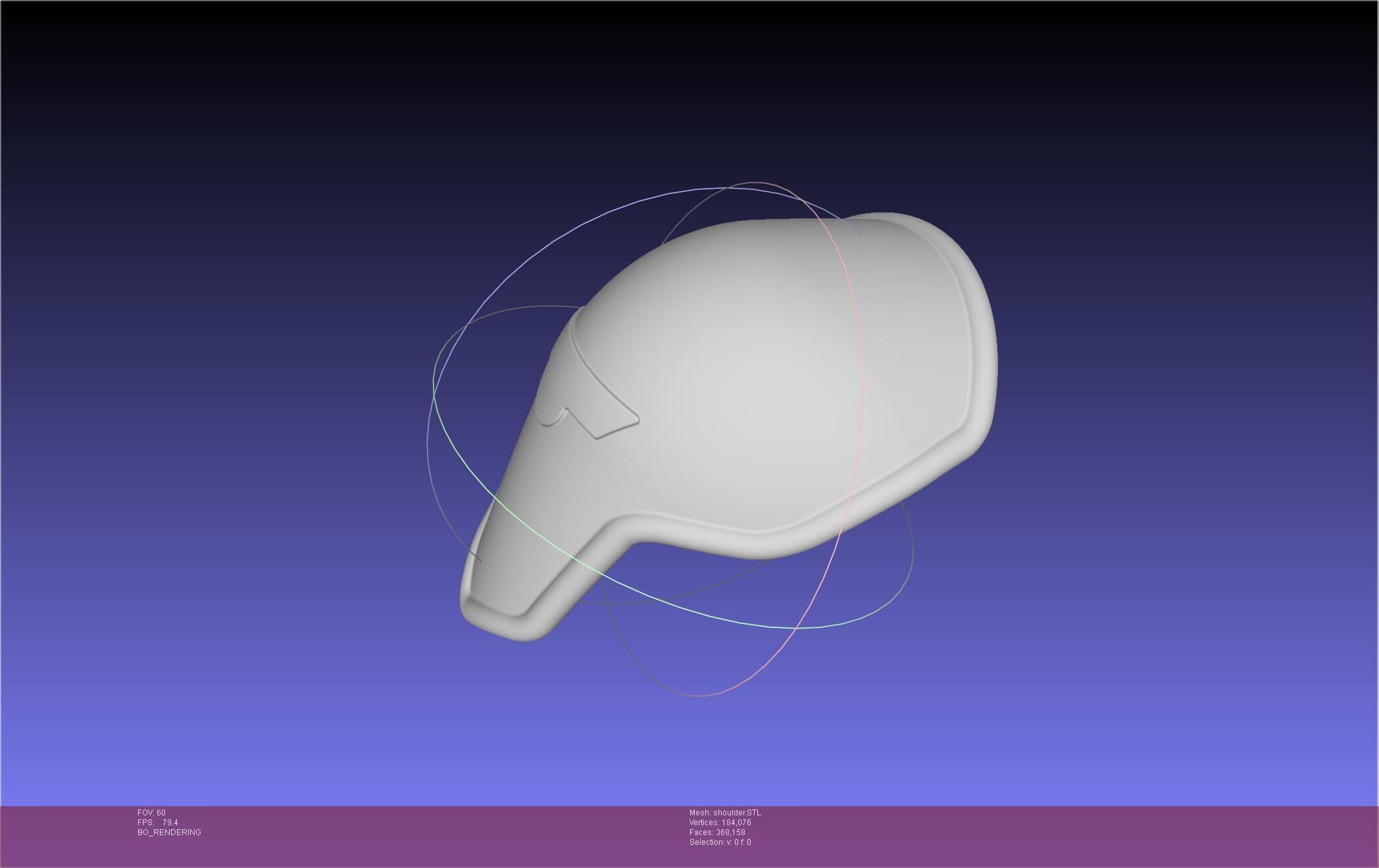Click the 'FPS: 79.4' readout

pos(158,823)
